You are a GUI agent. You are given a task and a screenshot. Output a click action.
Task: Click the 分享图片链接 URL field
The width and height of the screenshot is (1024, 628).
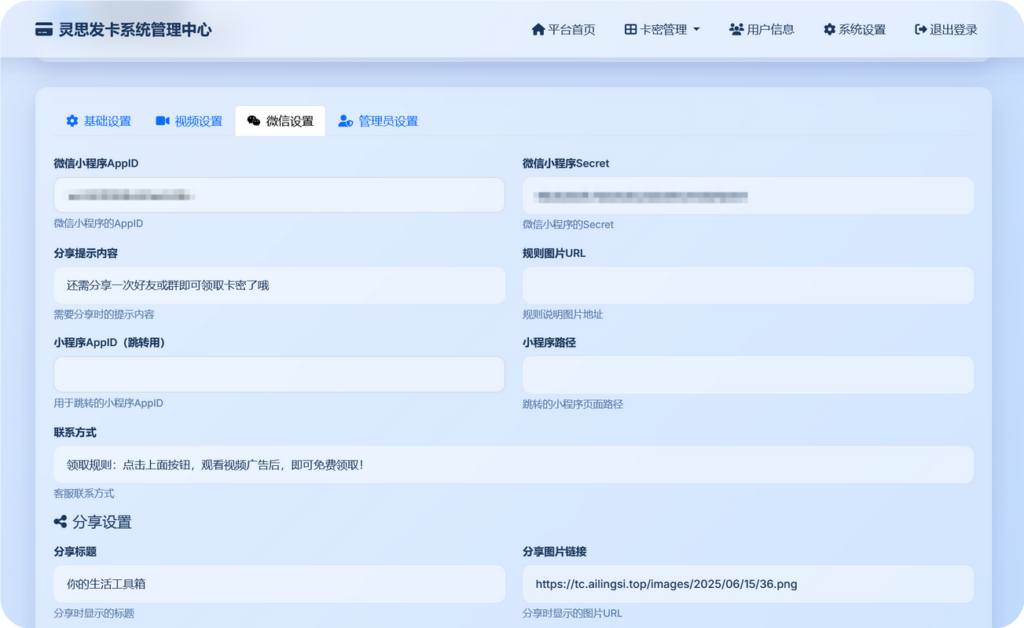point(747,584)
